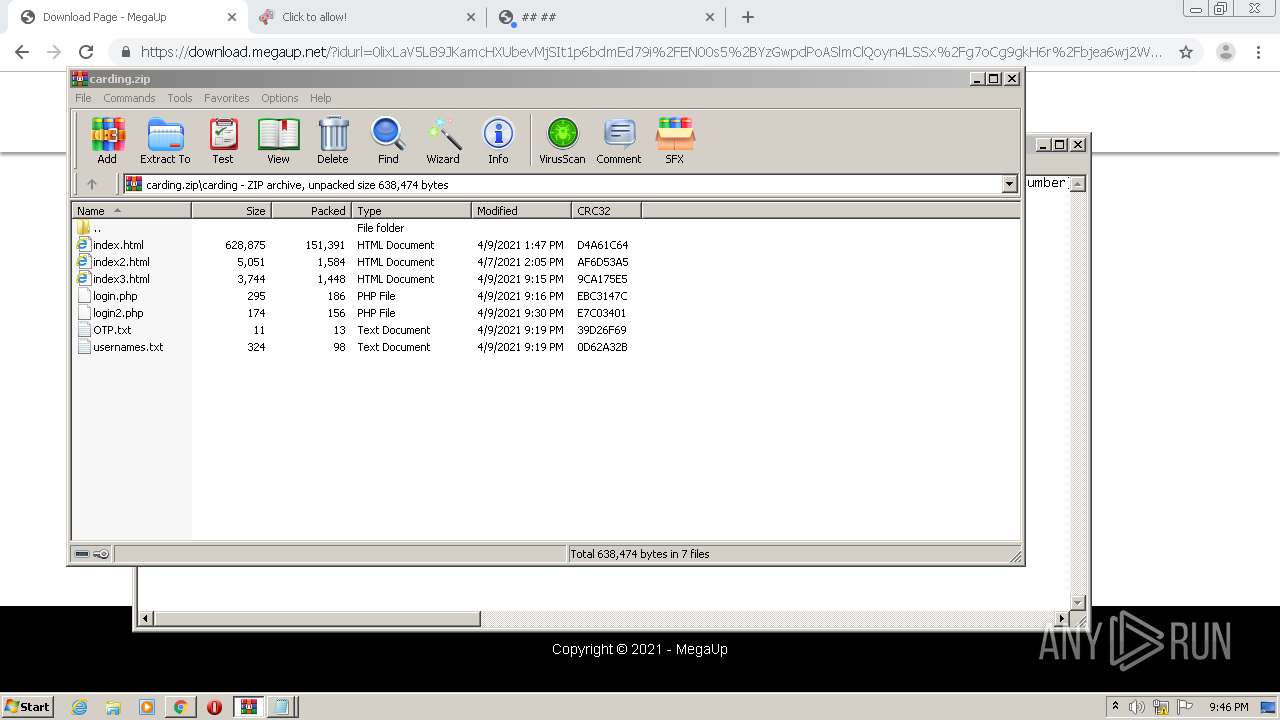Open the View tool in WinRAR
This screenshot has width=1280, height=720.
point(278,140)
